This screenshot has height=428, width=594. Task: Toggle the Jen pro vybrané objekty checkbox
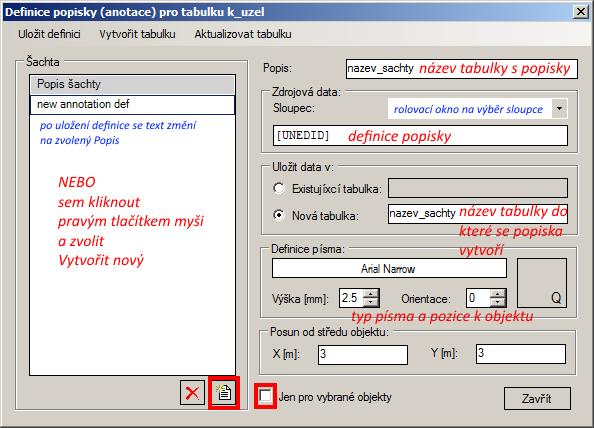[x=265, y=396]
